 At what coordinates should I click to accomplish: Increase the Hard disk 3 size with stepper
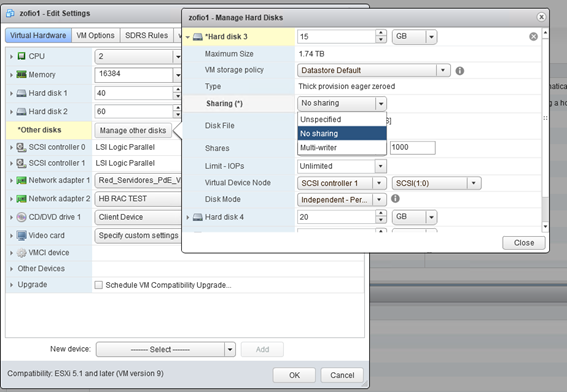click(x=381, y=33)
